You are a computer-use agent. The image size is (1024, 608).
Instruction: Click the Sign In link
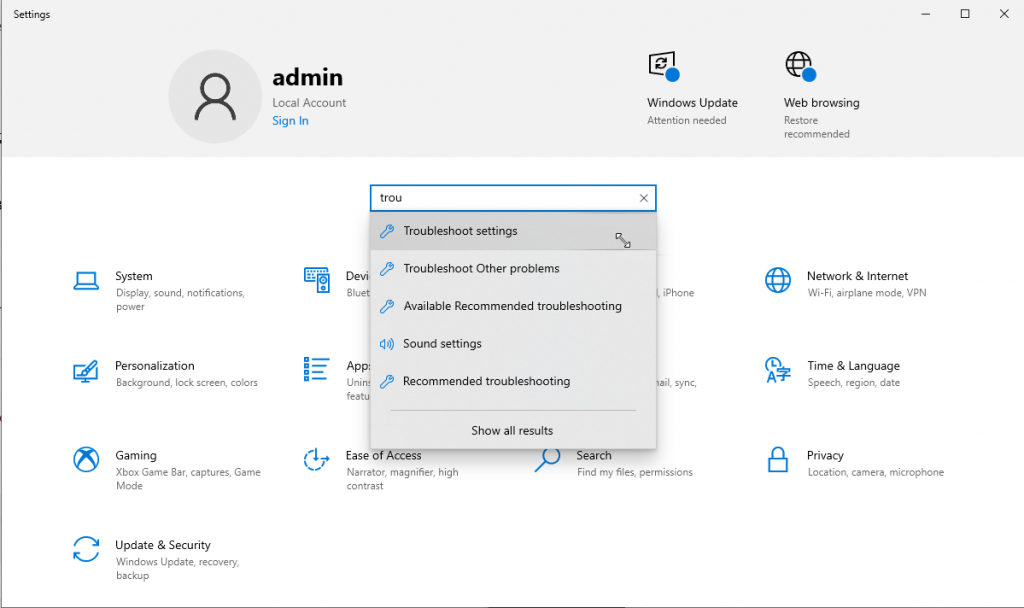coord(290,120)
